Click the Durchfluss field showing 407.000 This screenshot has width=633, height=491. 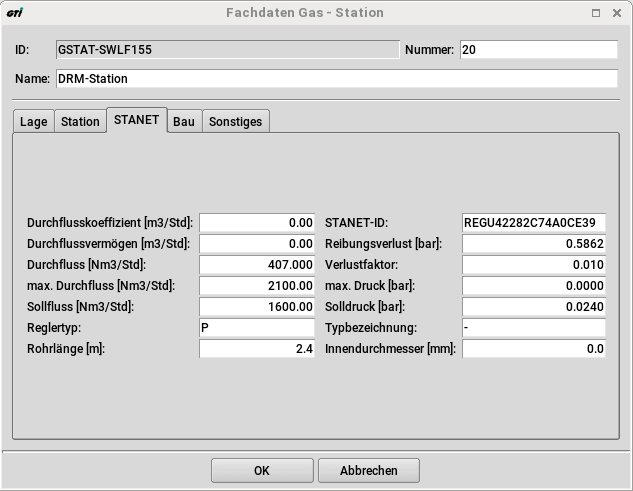(x=257, y=265)
